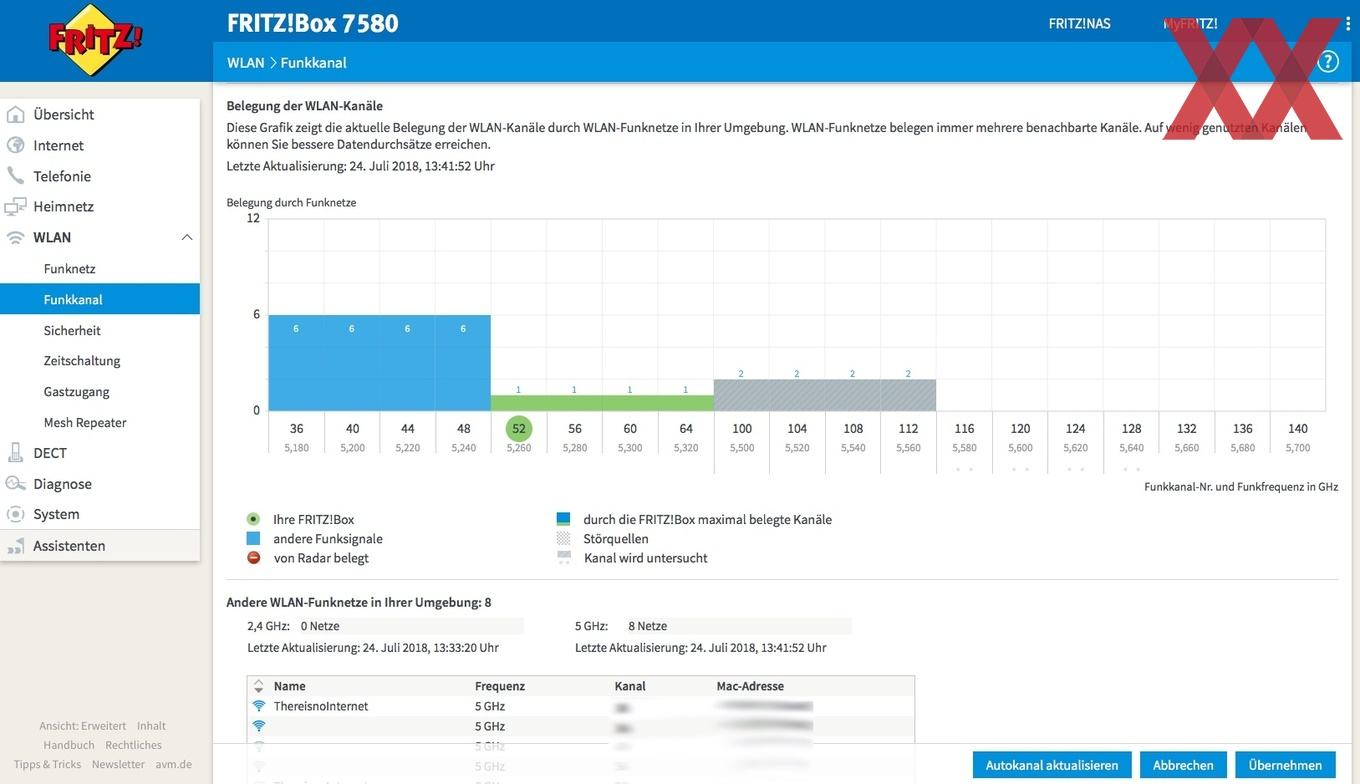Image resolution: width=1360 pixels, height=784 pixels.
Task: Open DECT menu
Action: [x=50, y=452]
